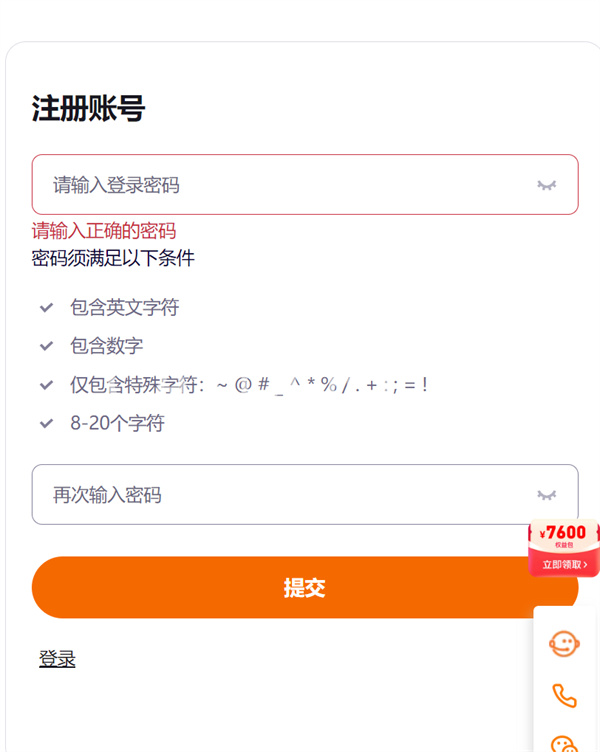Click the red error 请输入正确的密码
The height and width of the screenshot is (752, 600).
point(104,231)
